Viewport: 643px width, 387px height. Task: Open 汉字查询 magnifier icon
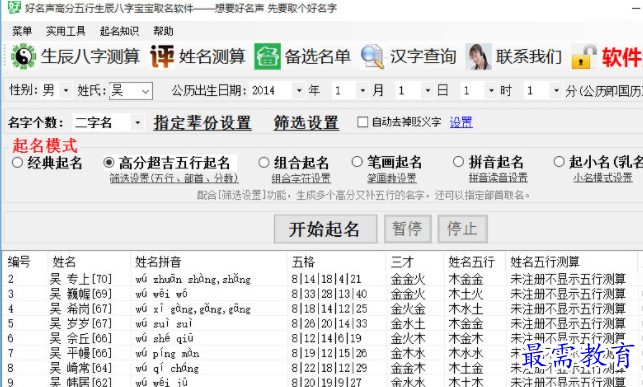(372, 56)
